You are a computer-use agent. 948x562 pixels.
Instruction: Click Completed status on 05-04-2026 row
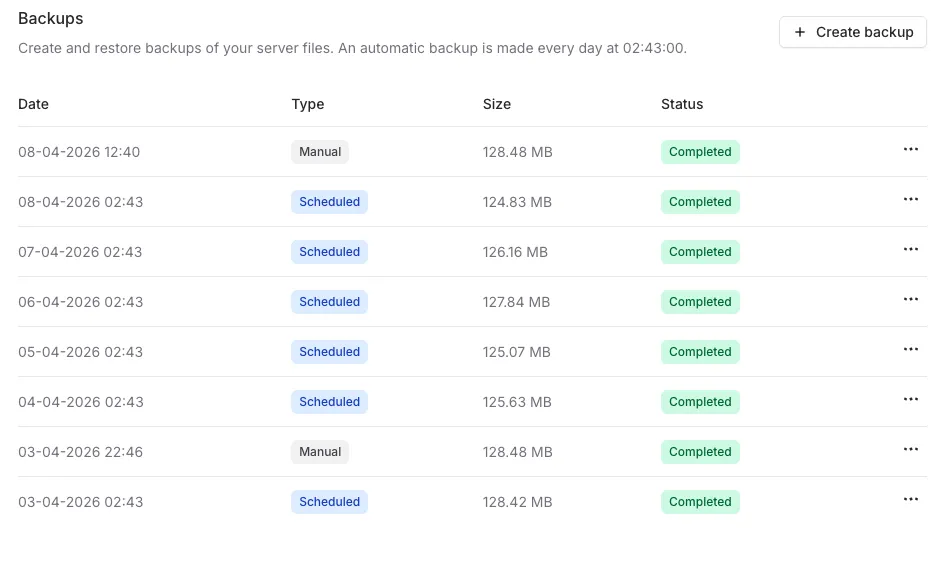[x=700, y=352]
